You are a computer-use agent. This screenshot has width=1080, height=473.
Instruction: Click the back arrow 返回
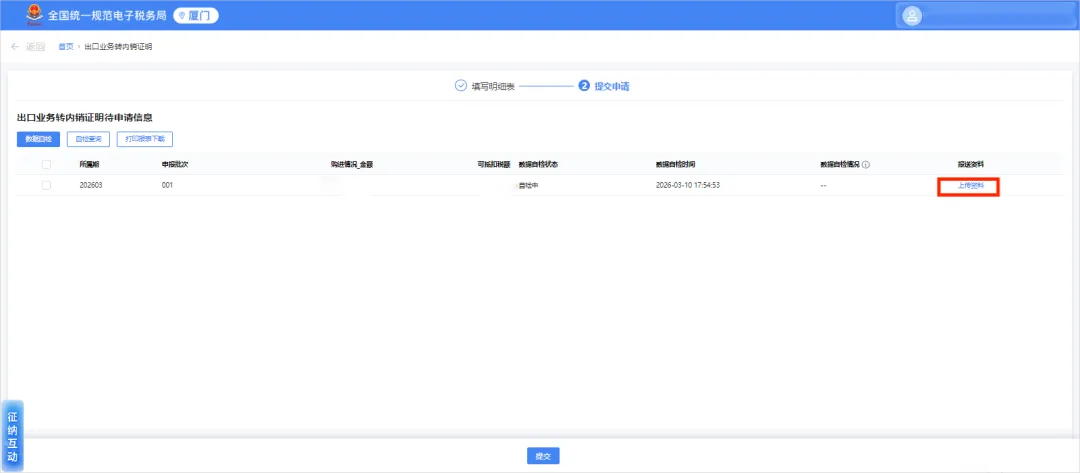point(28,47)
